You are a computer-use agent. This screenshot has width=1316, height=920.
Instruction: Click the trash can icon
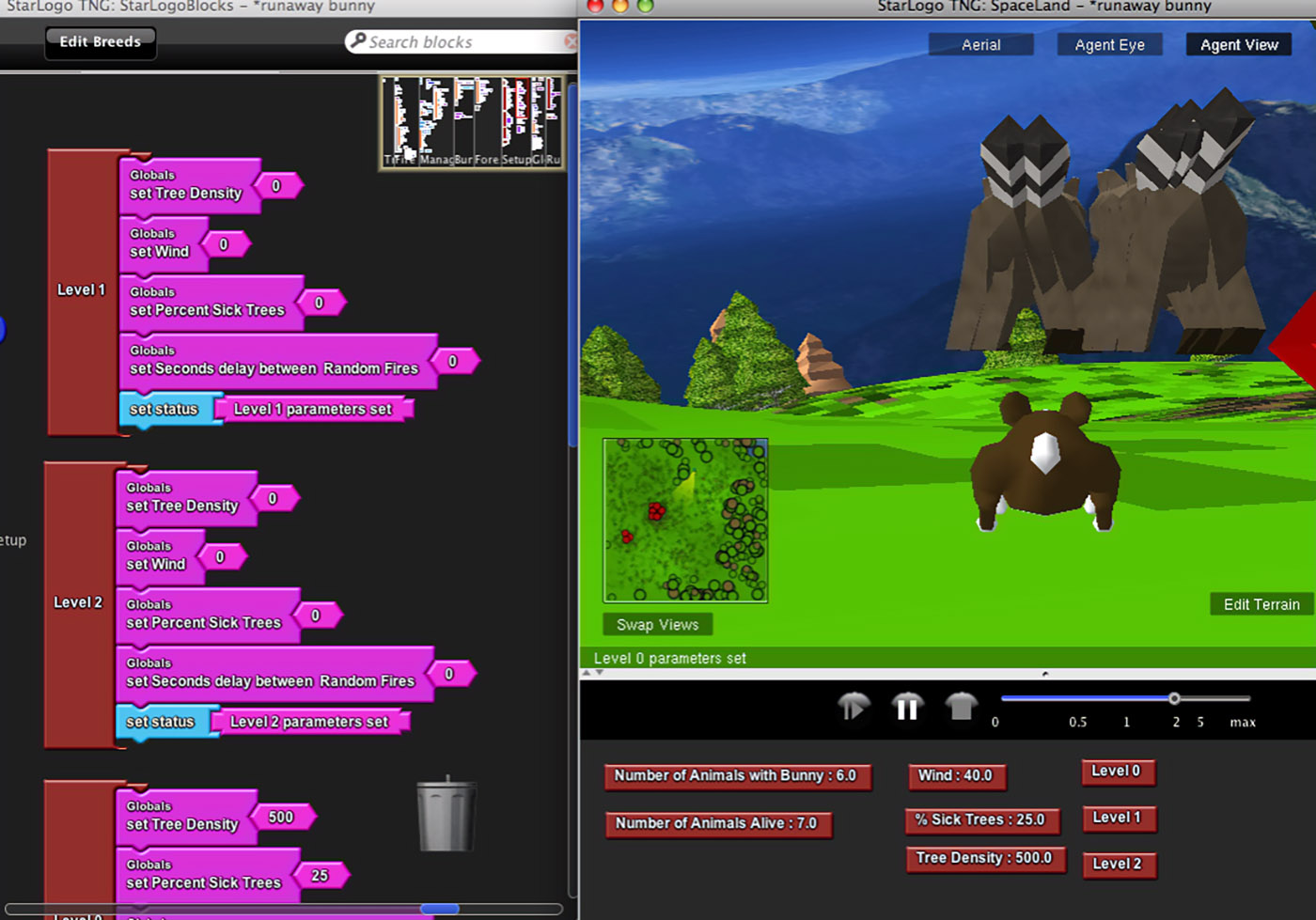pos(446,813)
